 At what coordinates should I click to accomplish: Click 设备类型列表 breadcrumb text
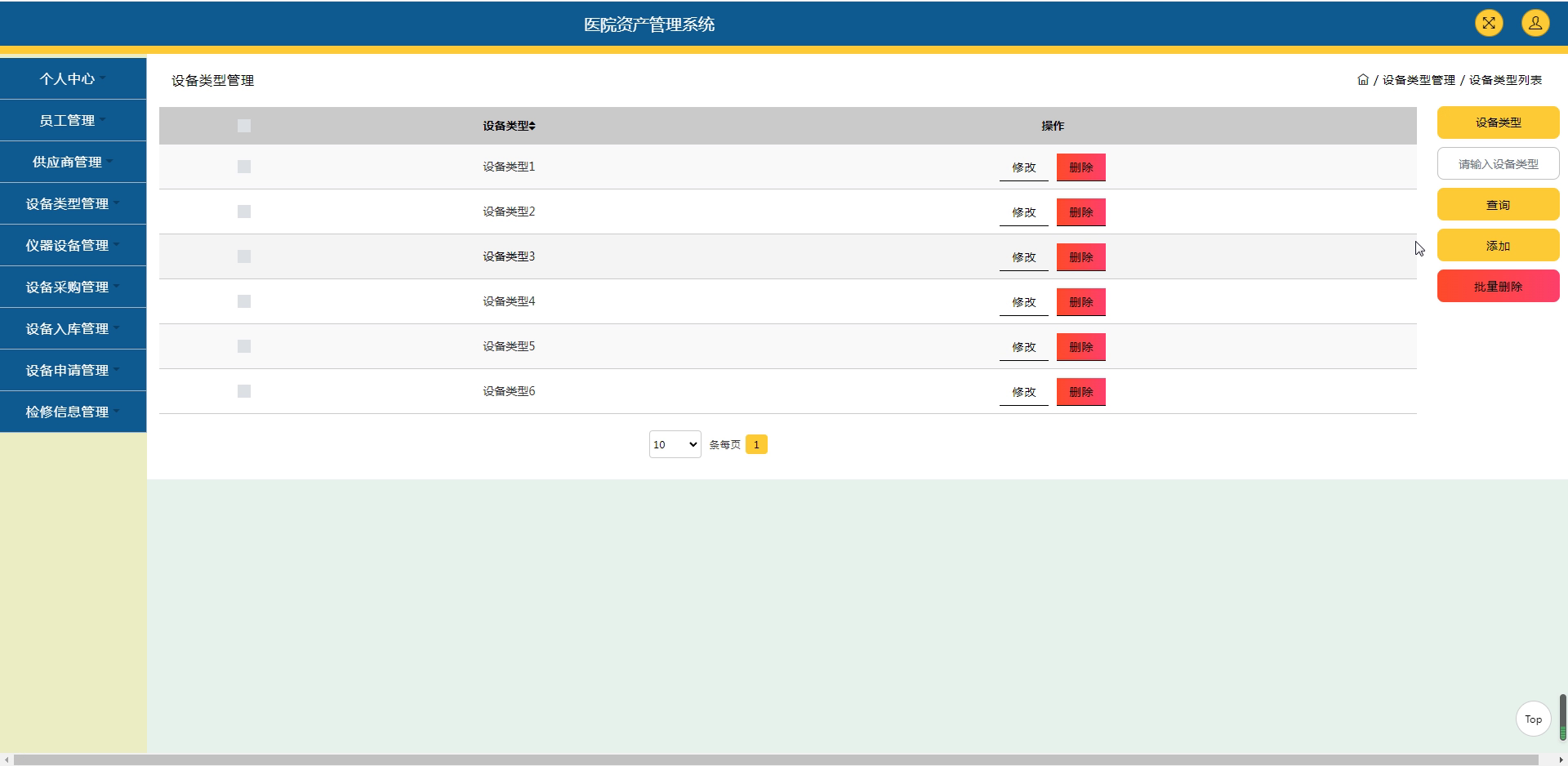(1505, 80)
